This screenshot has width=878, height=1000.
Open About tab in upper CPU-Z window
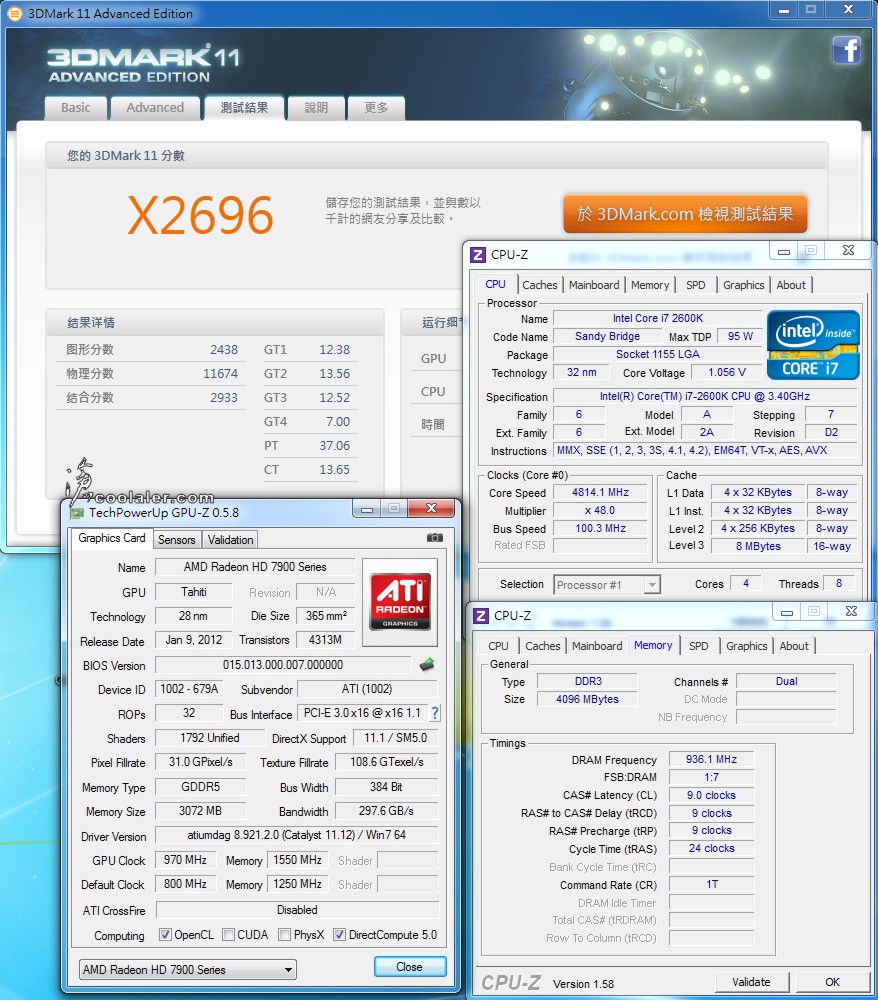pos(791,285)
